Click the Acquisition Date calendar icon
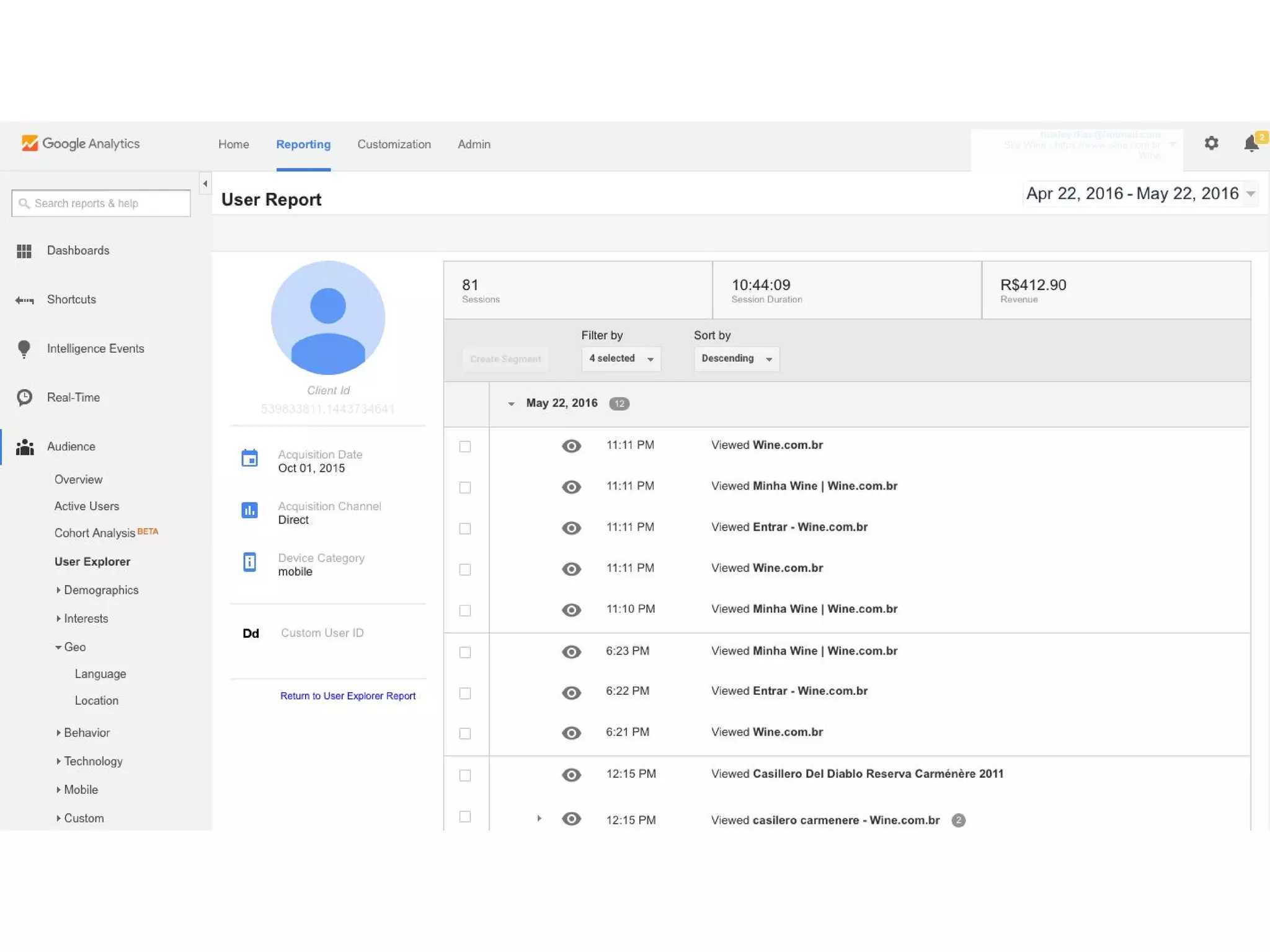This screenshot has height=952, width=1270. coord(249,459)
